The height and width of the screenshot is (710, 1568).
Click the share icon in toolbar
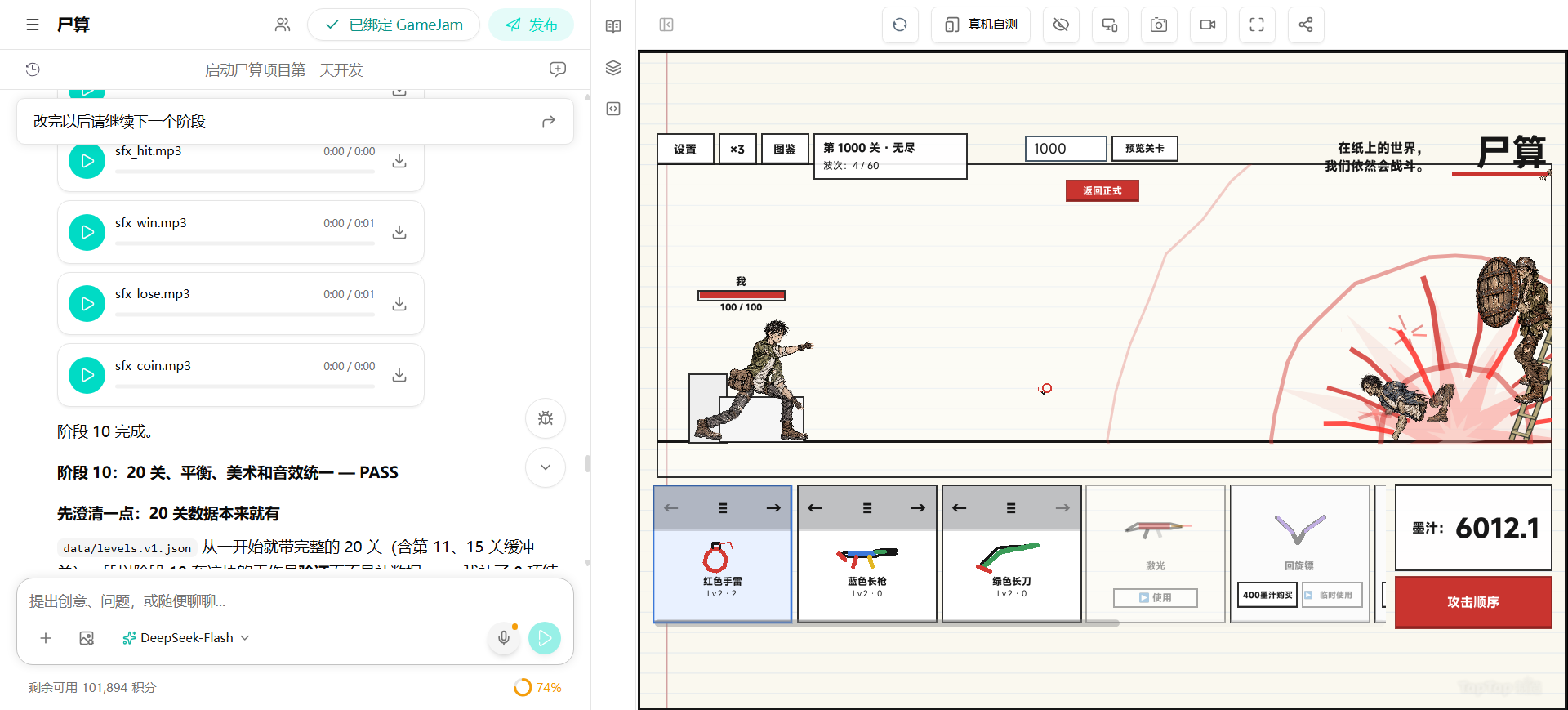[1306, 25]
